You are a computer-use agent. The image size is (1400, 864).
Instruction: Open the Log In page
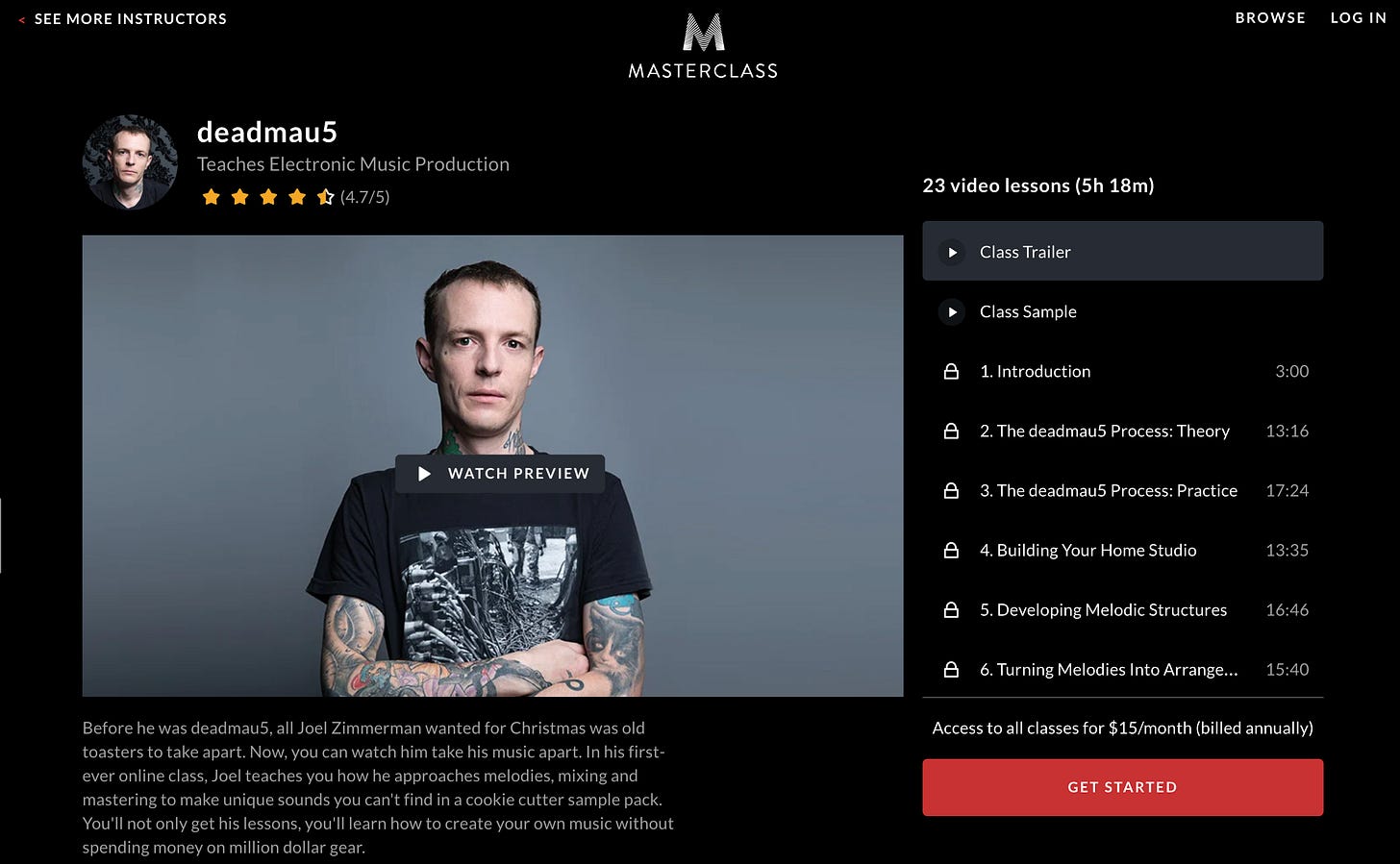[x=1358, y=18]
